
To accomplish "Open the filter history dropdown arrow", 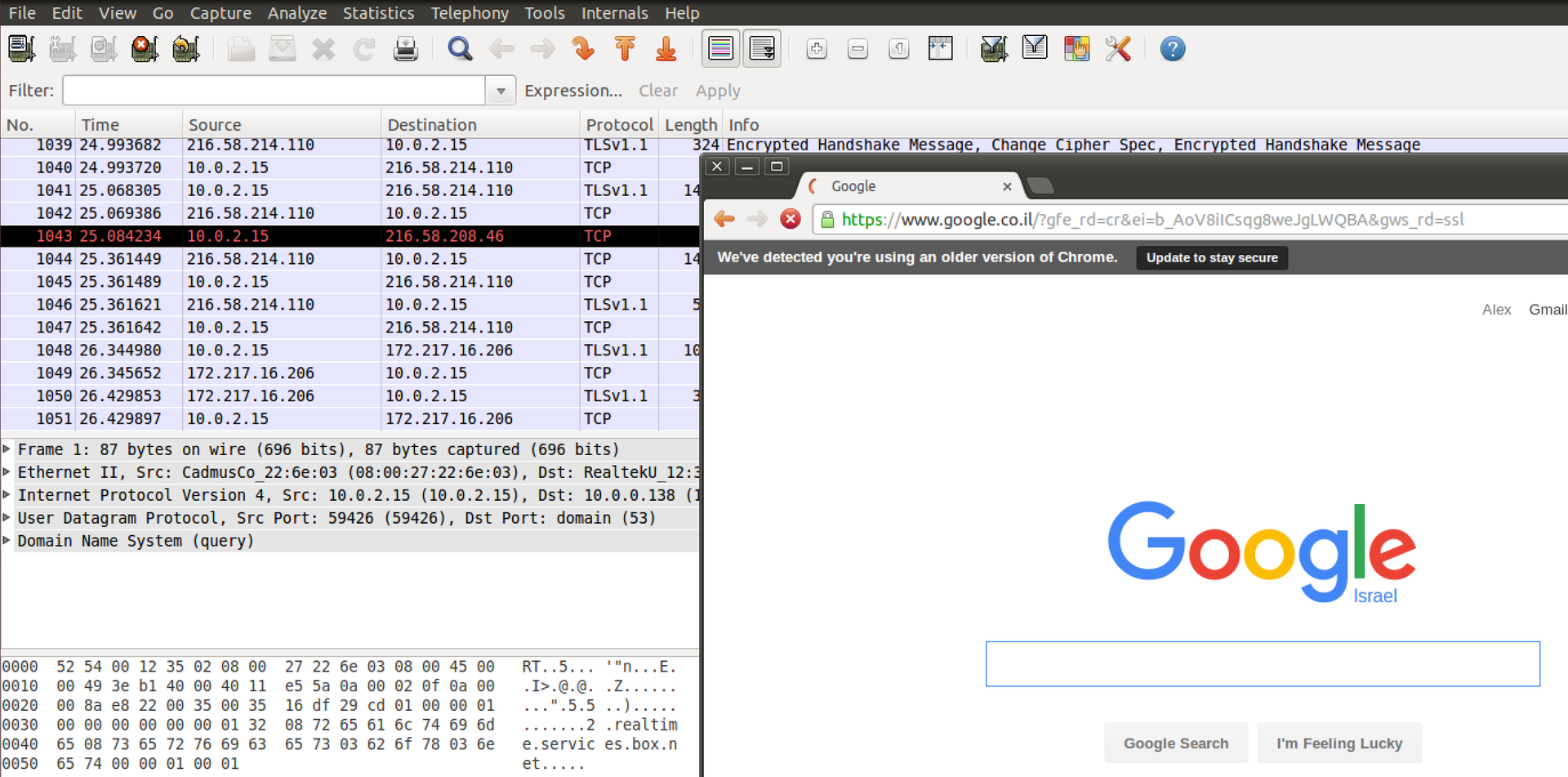I will click(x=501, y=91).
